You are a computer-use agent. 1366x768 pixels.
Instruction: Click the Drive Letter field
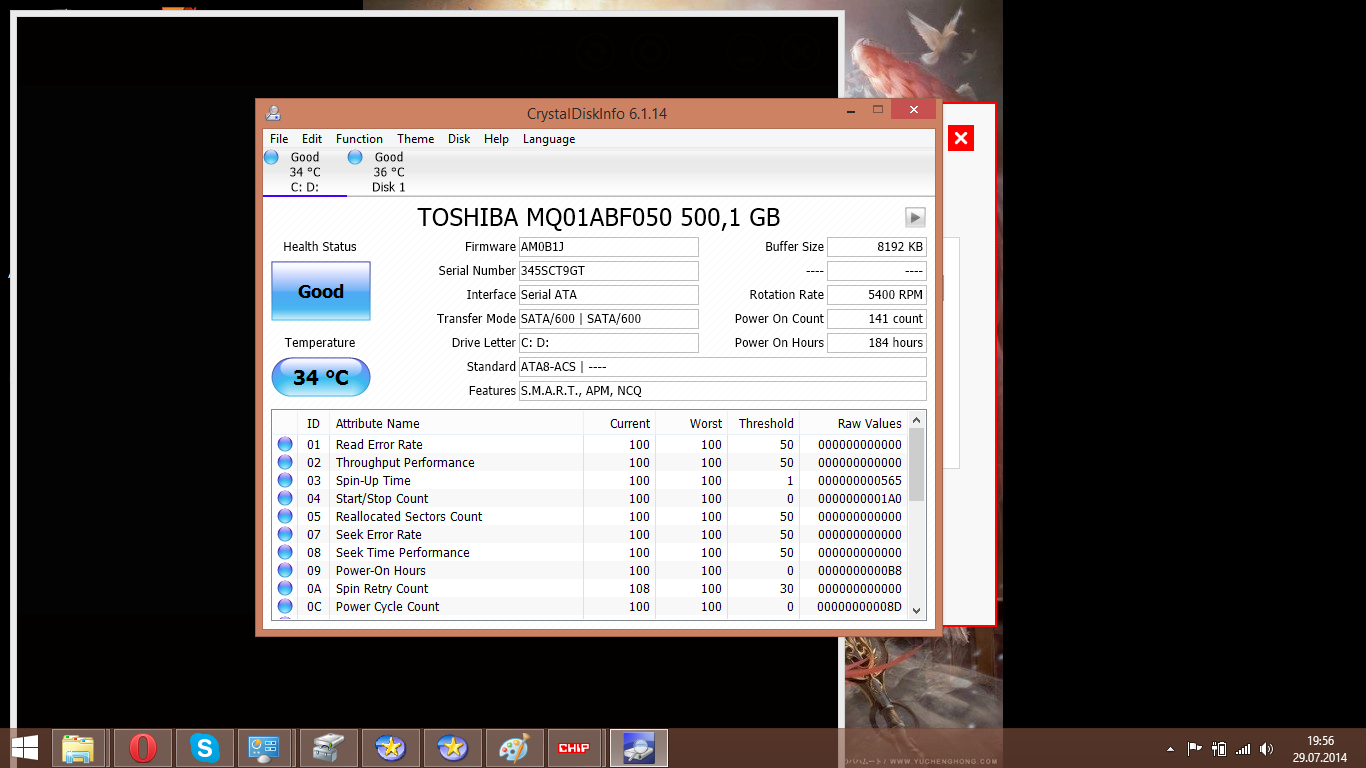608,343
